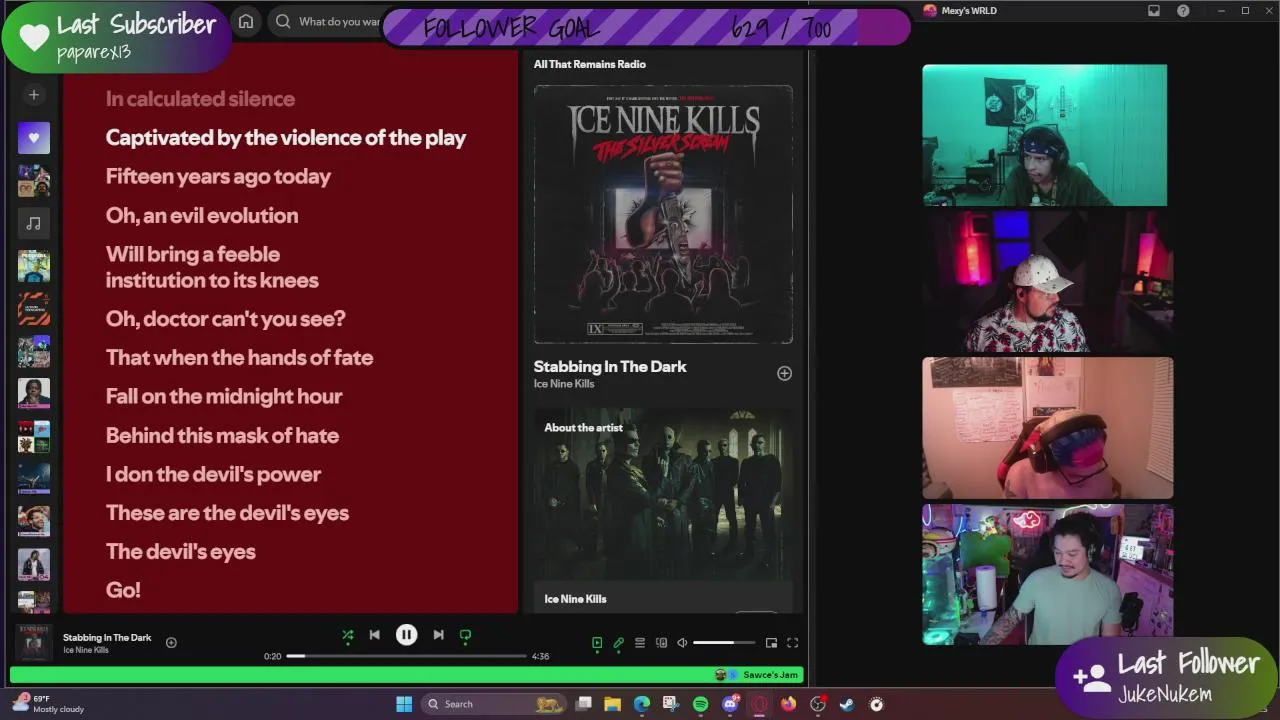
Task: Open the Stabbing In The Dark heading in panel
Action: pyautogui.click(x=610, y=366)
